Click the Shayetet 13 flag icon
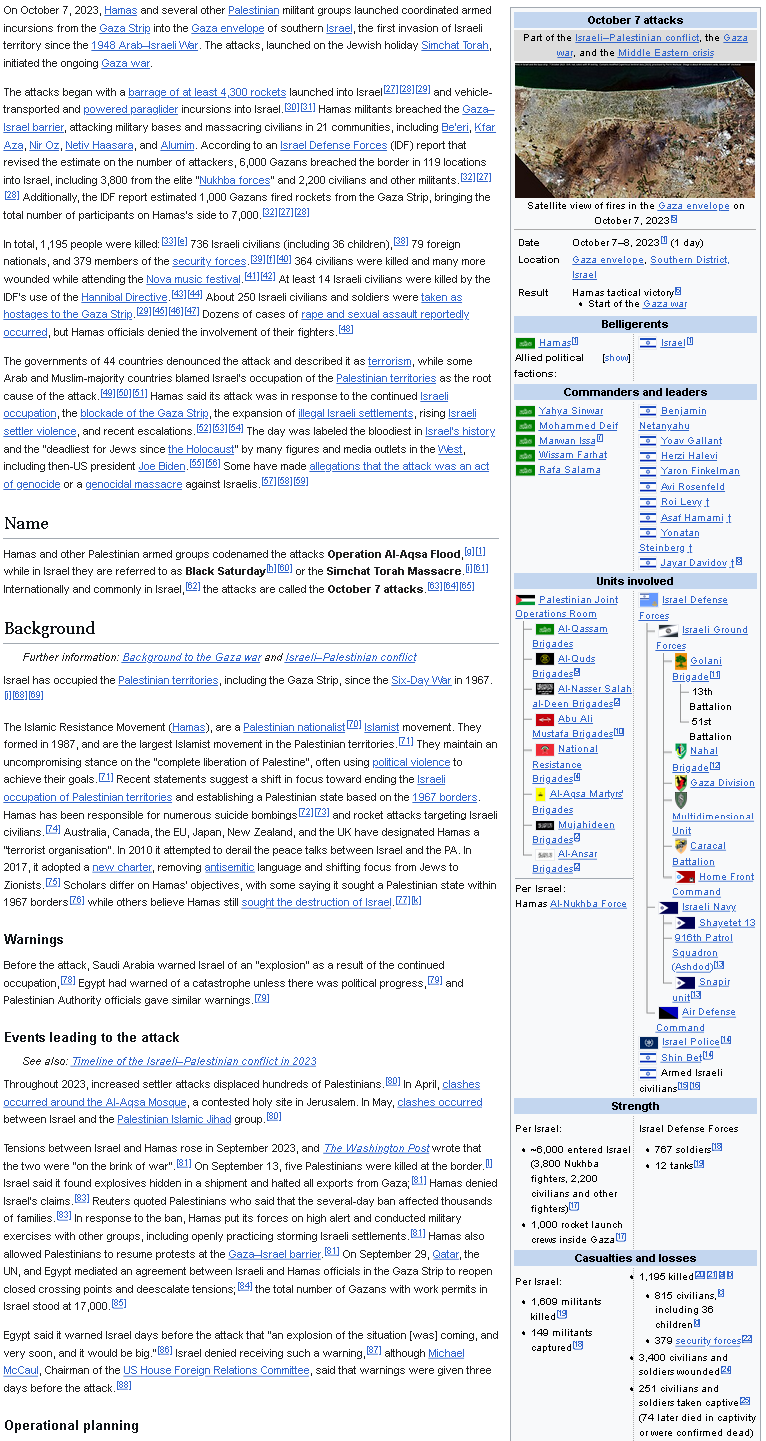 click(x=685, y=923)
